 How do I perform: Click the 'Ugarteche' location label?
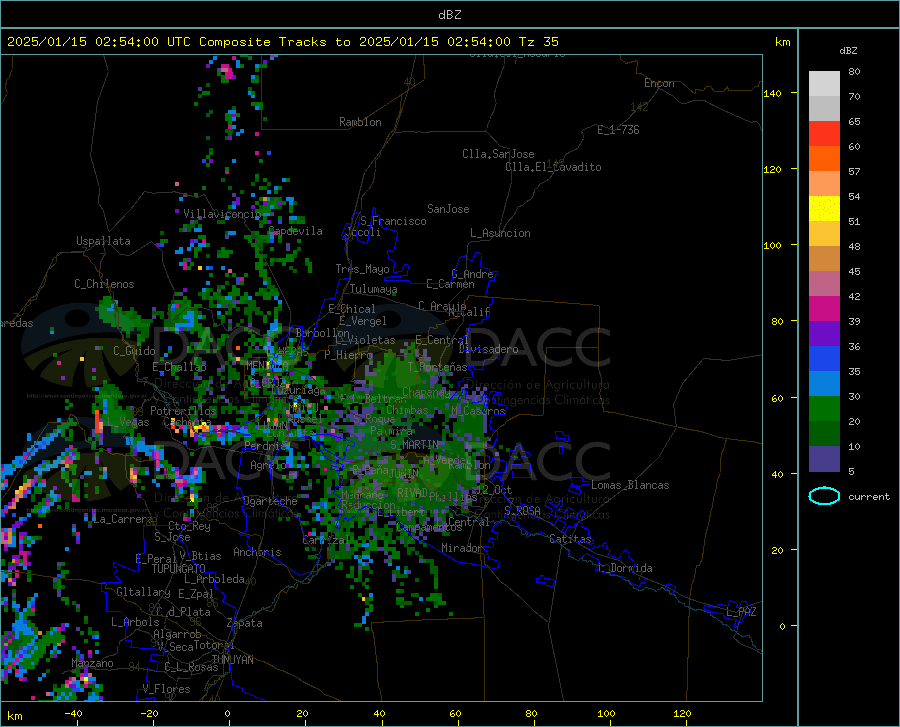coord(270,501)
